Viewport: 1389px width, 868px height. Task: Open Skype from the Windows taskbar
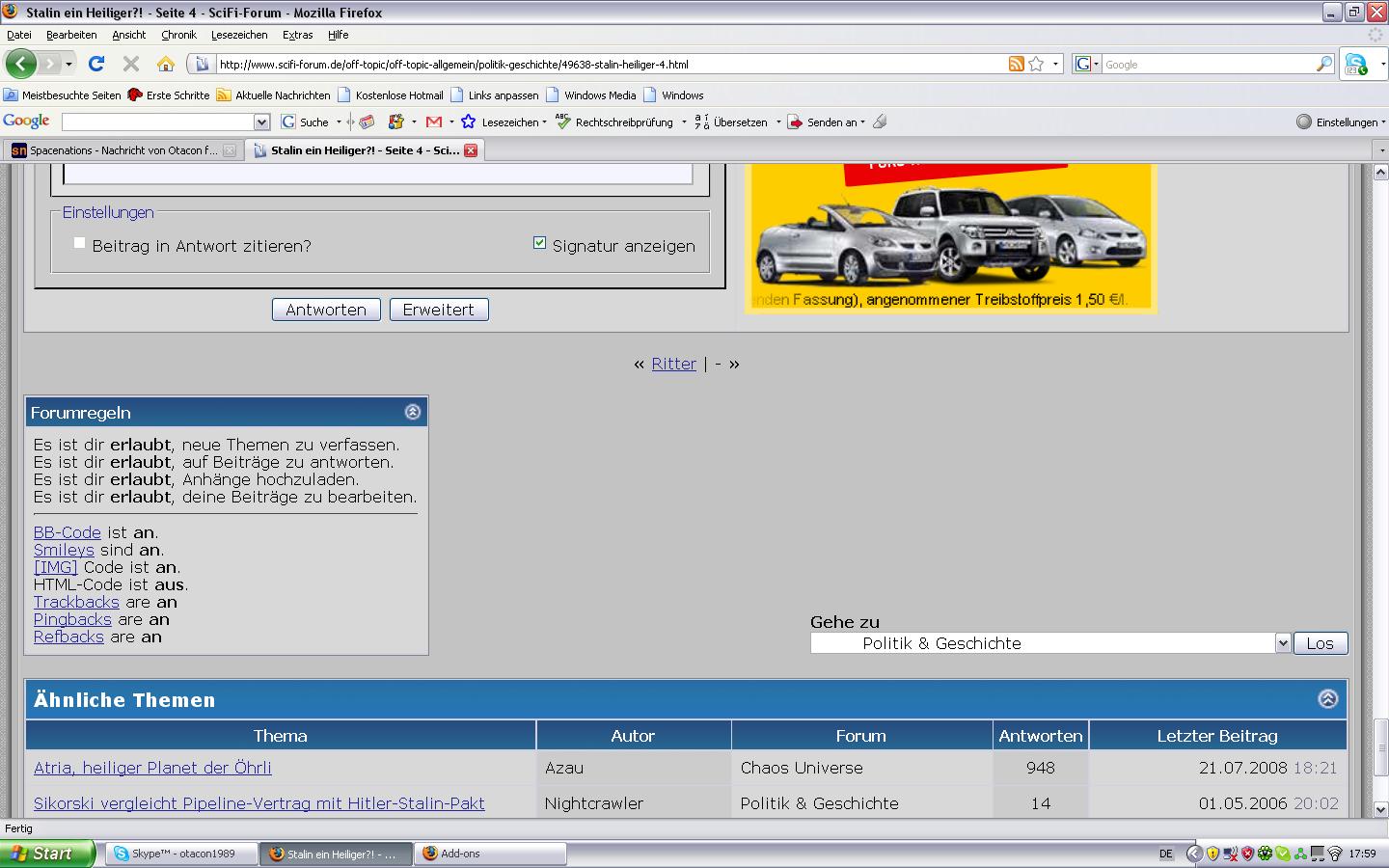point(181,854)
